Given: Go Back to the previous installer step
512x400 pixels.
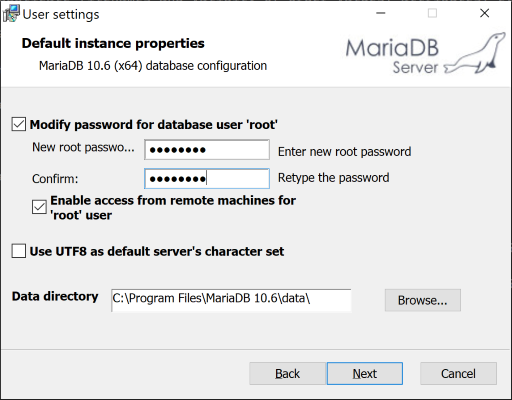Looking at the screenshot, I should tap(287, 374).
